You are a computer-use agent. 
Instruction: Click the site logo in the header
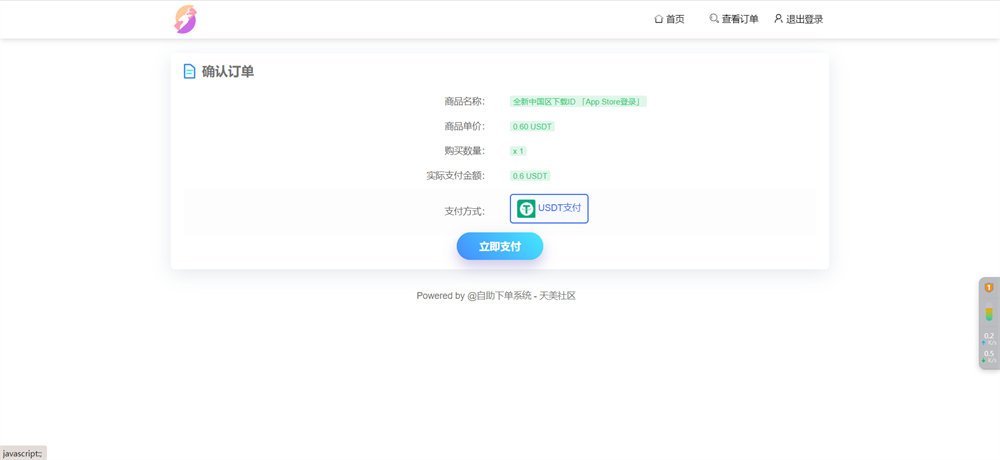point(185,19)
